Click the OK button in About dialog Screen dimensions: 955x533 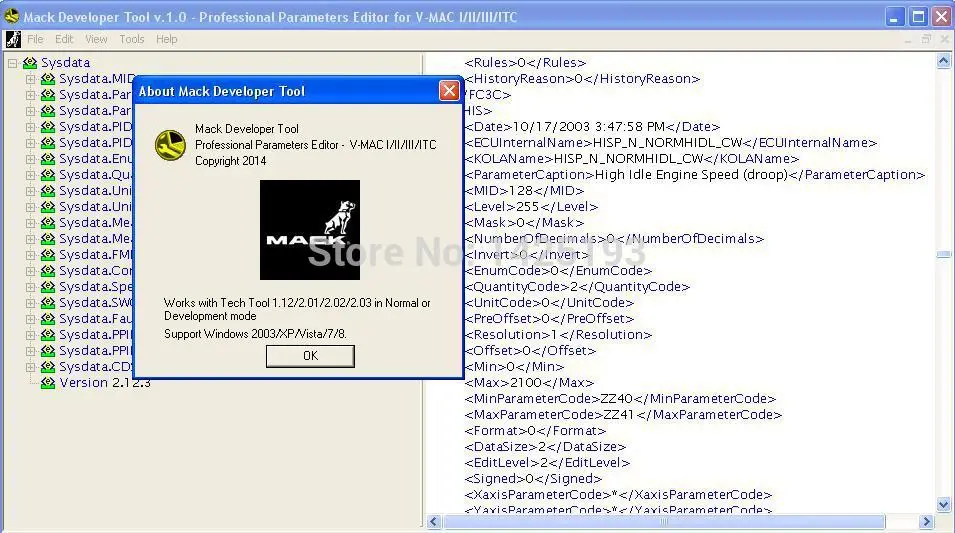310,356
